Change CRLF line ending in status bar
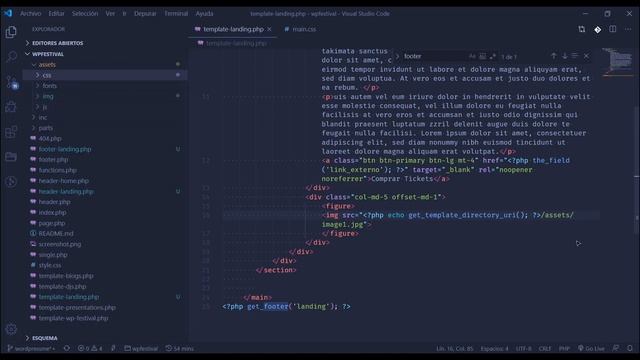Image resolution: width=640 pixels, height=360 pixels. click(544, 349)
